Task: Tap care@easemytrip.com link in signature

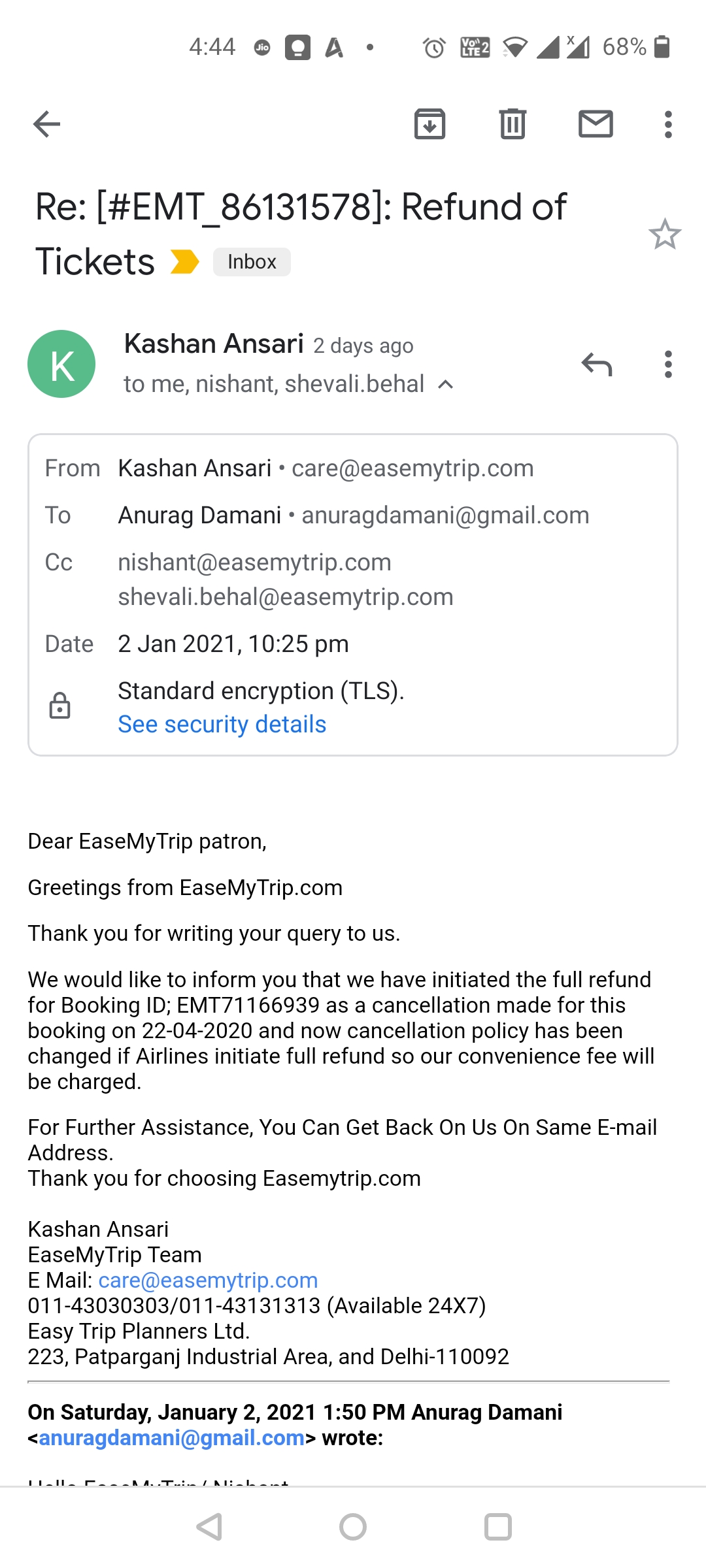Action: (208, 1280)
